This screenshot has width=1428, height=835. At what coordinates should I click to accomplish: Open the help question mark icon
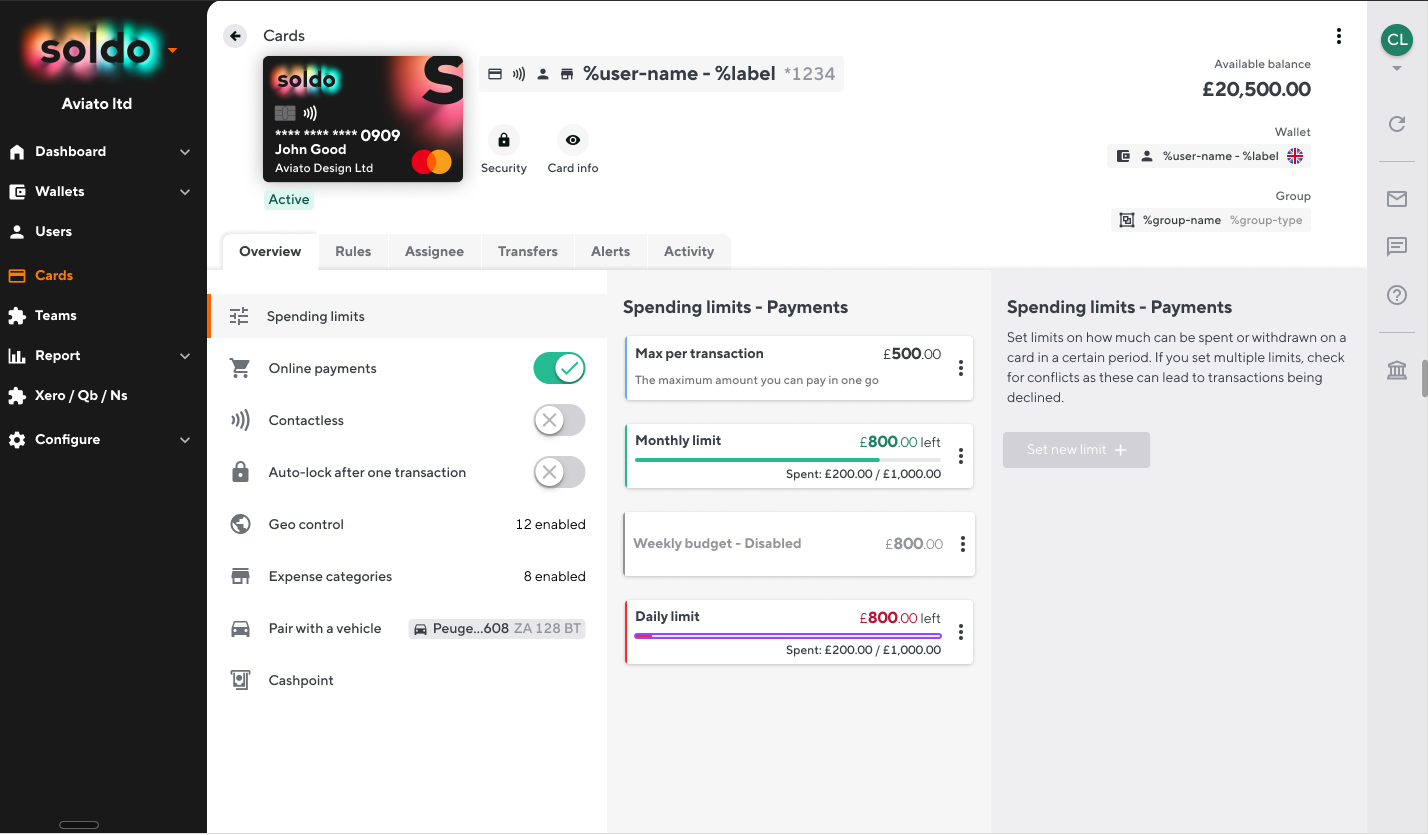tap(1397, 295)
